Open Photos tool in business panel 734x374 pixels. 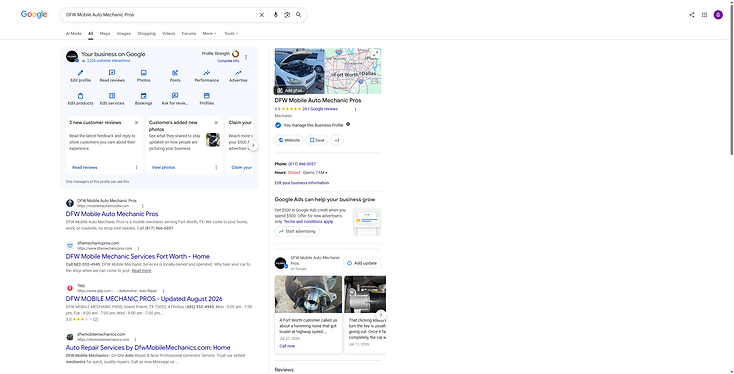[144, 76]
